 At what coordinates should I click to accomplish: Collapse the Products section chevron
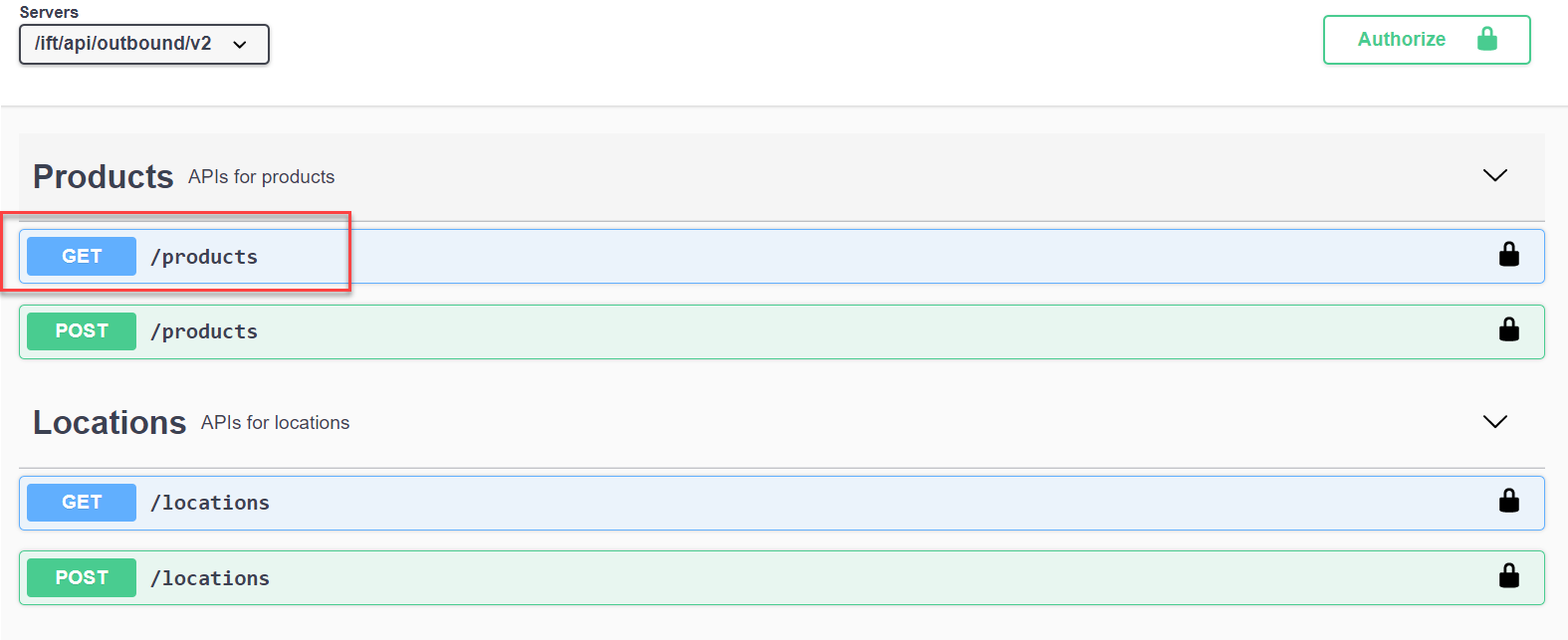tap(1495, 175)
